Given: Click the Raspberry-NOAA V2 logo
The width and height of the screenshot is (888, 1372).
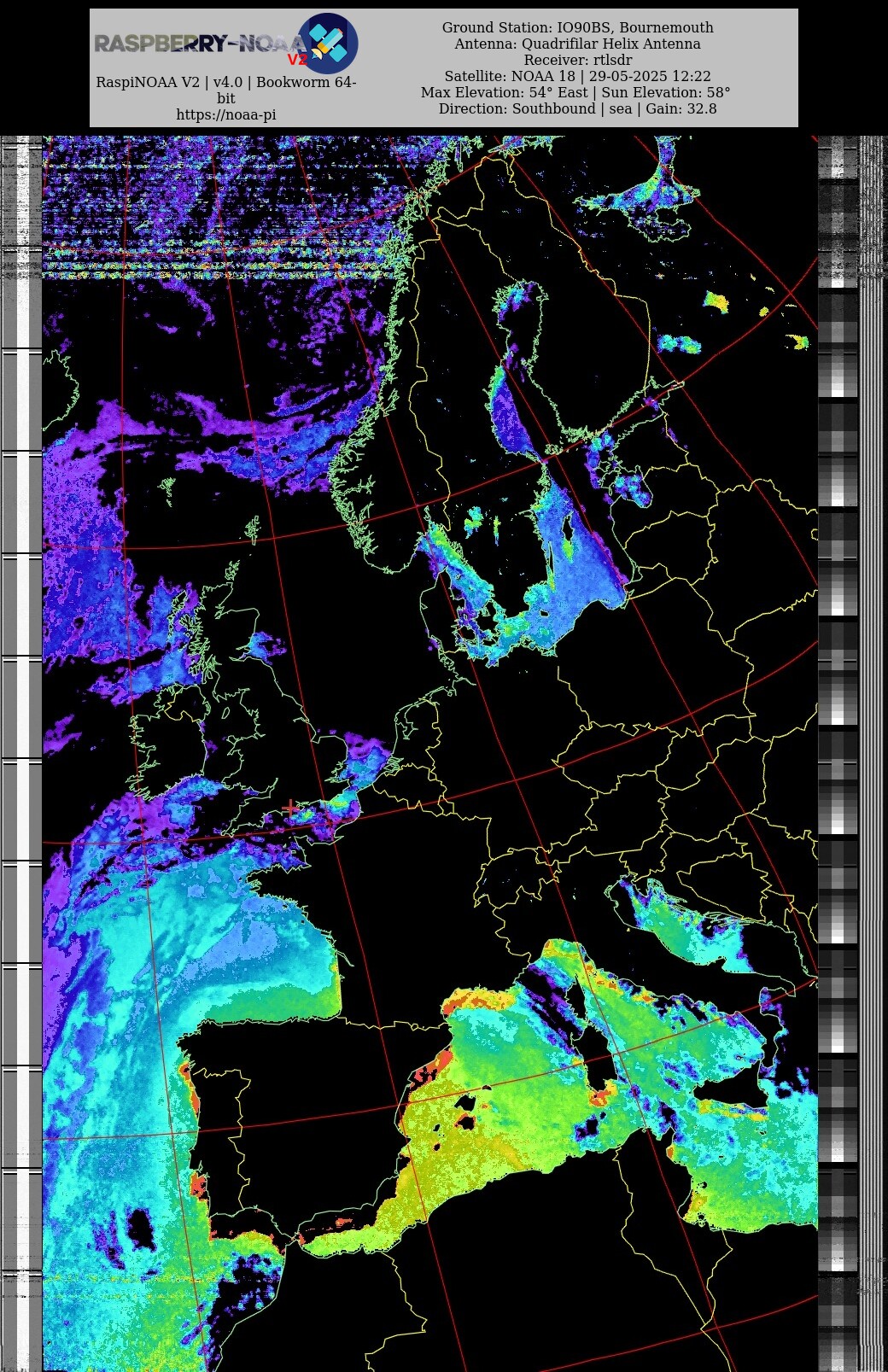Looking at the screenshot, I should (x=226, y=43).
